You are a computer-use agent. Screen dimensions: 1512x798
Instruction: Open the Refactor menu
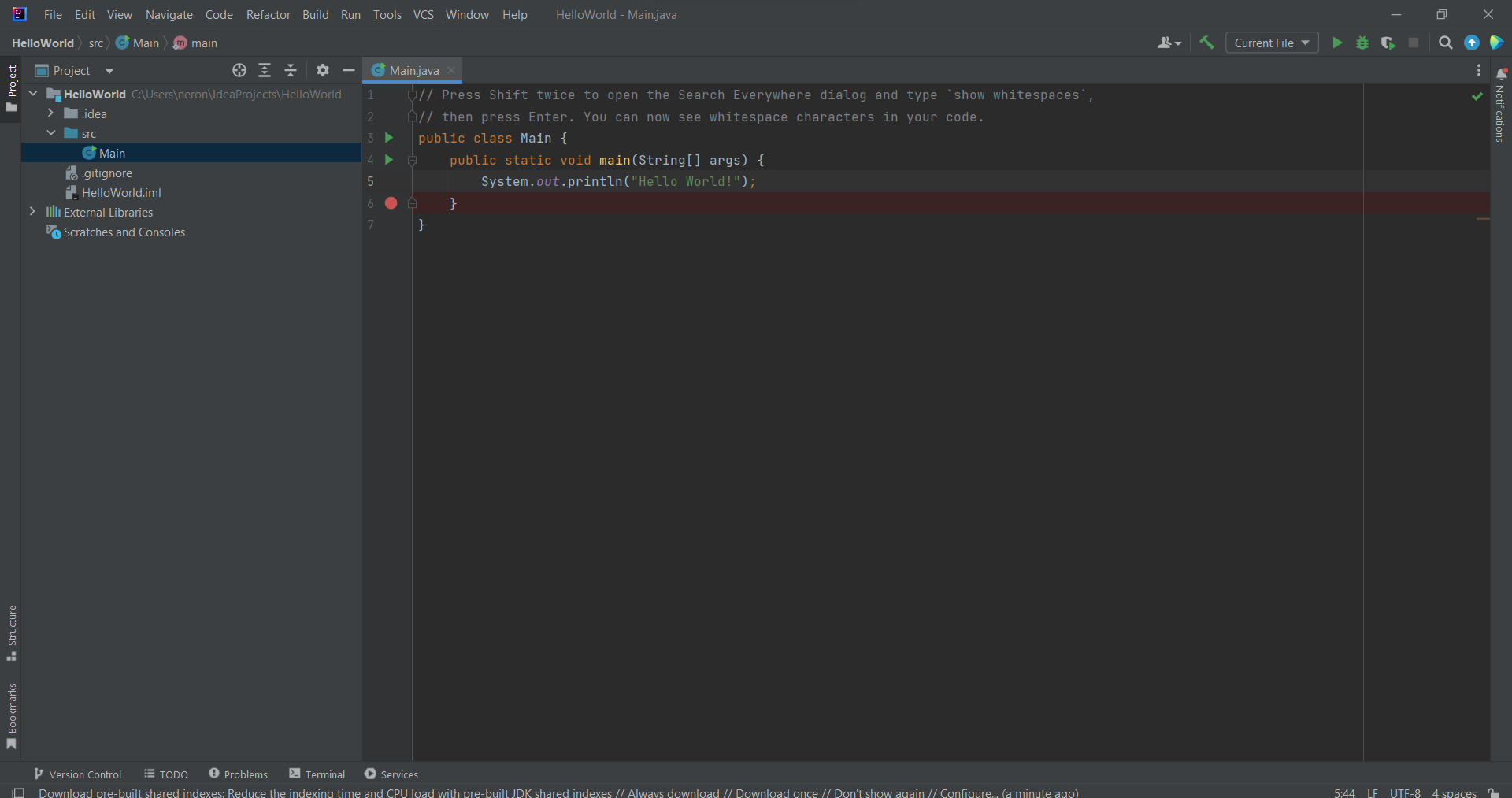268,14
